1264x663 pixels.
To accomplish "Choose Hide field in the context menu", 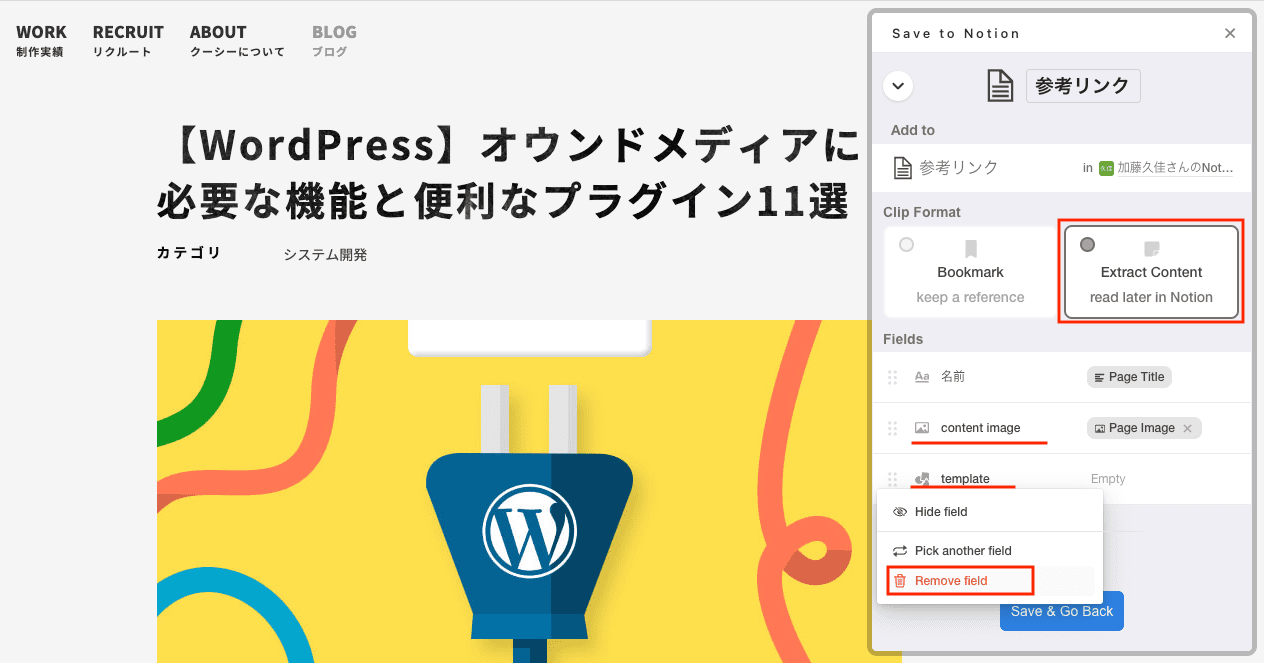I will click(990, 512).
